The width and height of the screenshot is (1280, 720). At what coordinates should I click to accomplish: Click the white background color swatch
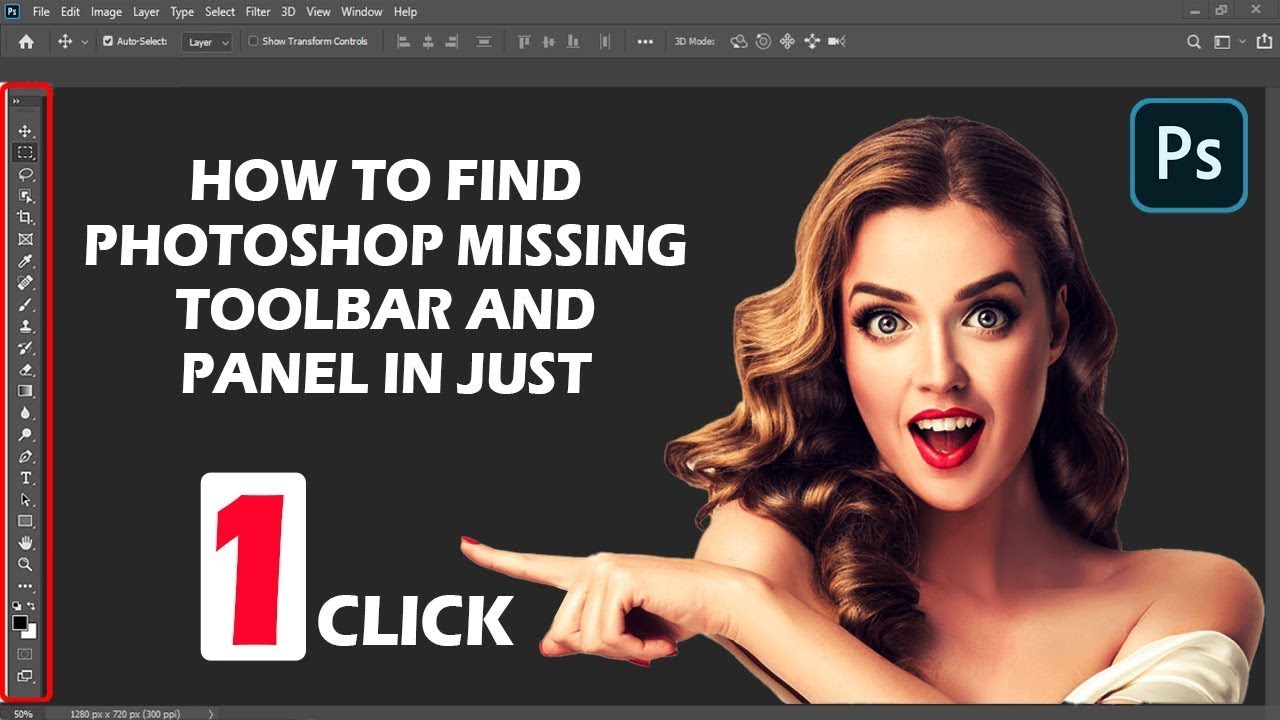click(x=32, y=633)
